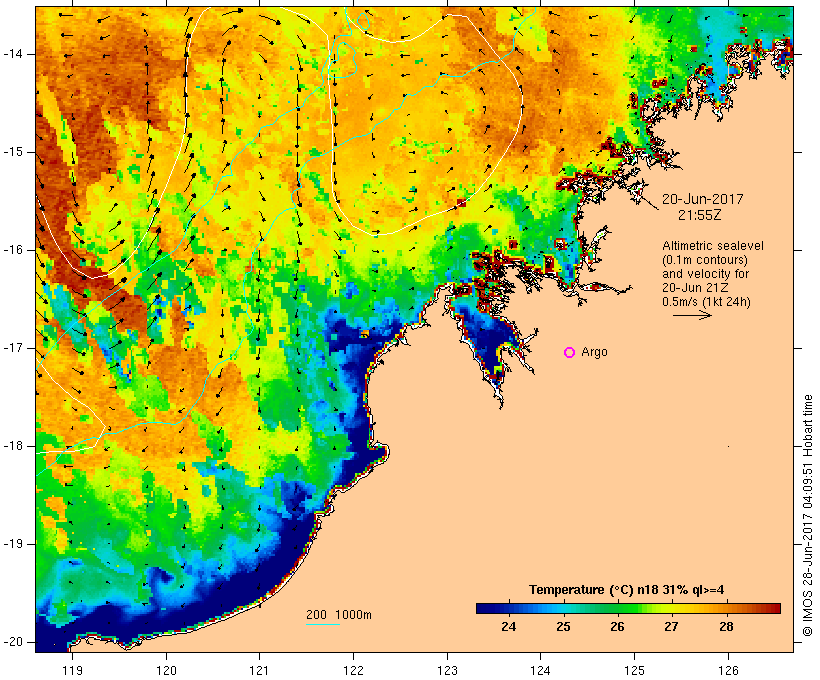Click '(0.1m contours)' text

coord(705,260)
